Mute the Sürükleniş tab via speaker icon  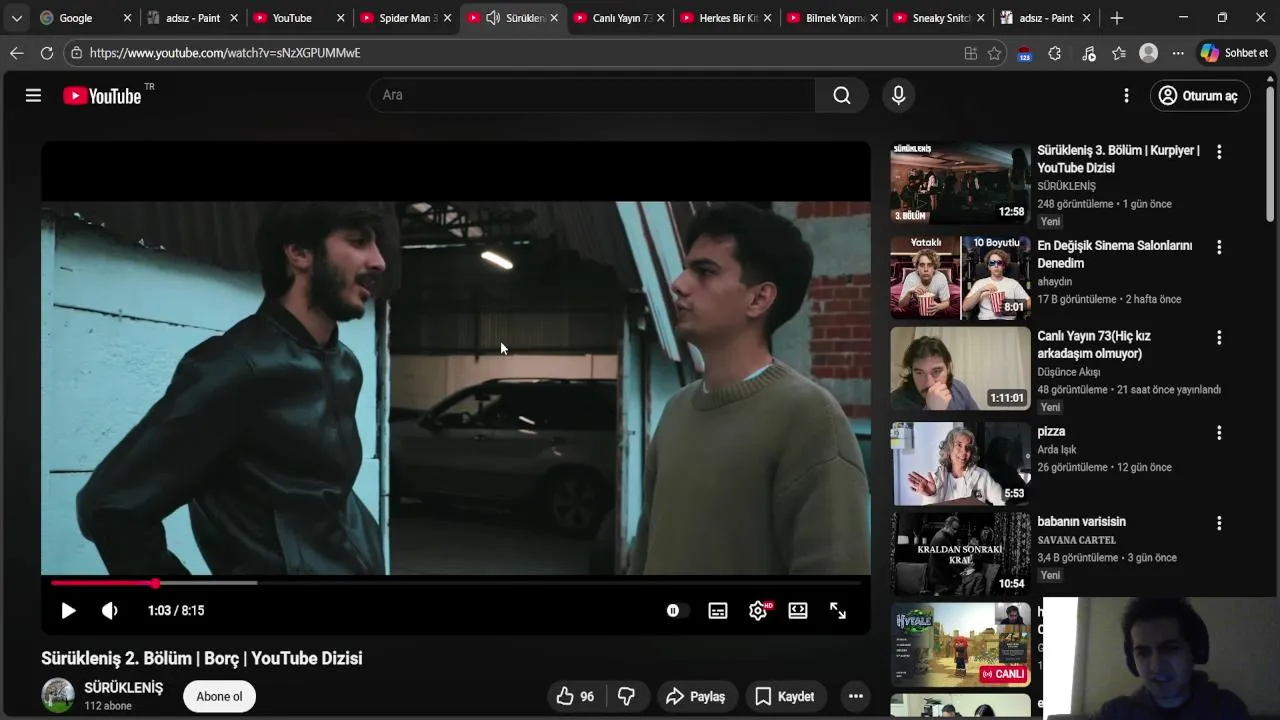pyautogui.click(x=493, y=18)
